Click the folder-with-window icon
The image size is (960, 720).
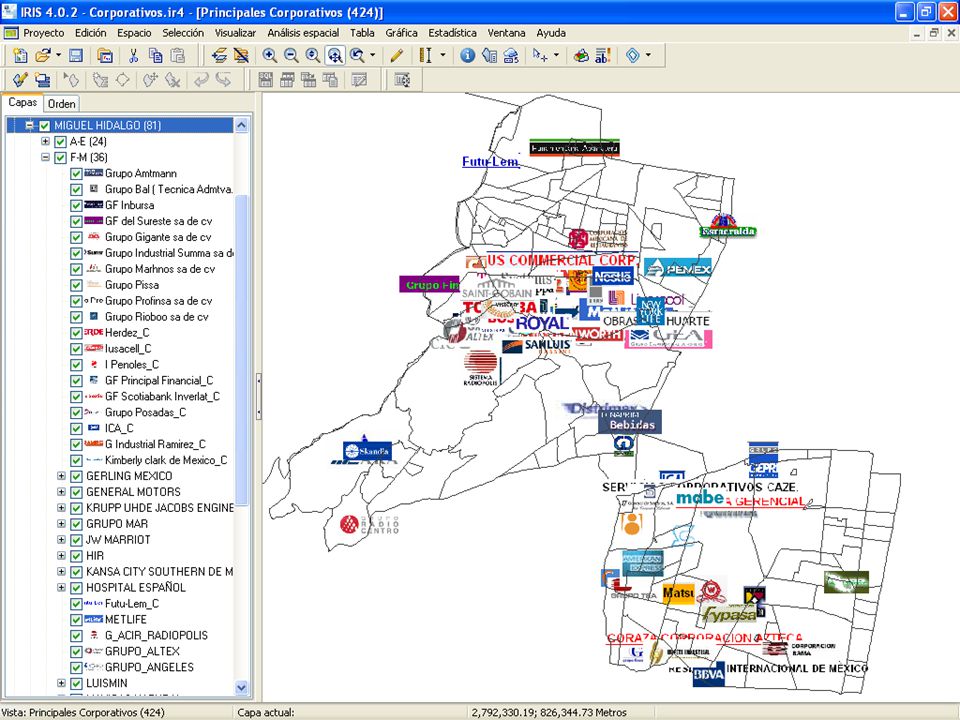[105, 56]
